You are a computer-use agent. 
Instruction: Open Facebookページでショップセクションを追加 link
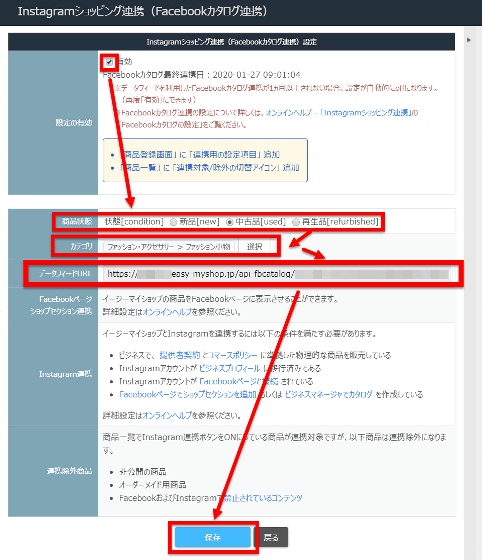[x=188, y=394]
